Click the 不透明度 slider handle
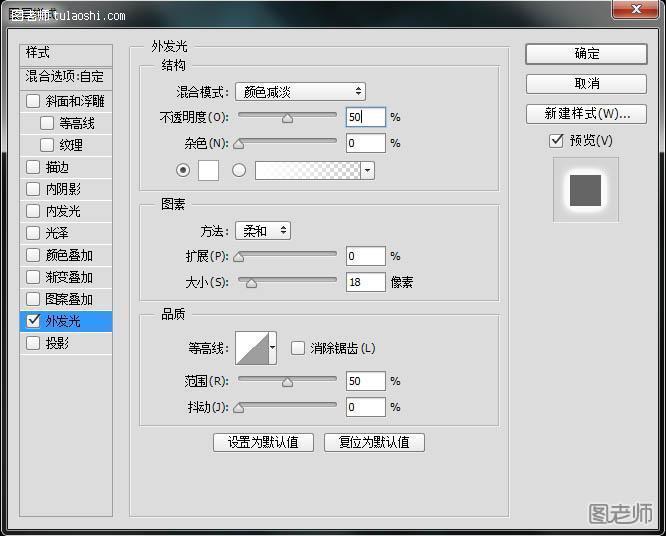The image size is (666, 536). click(288, 118)
